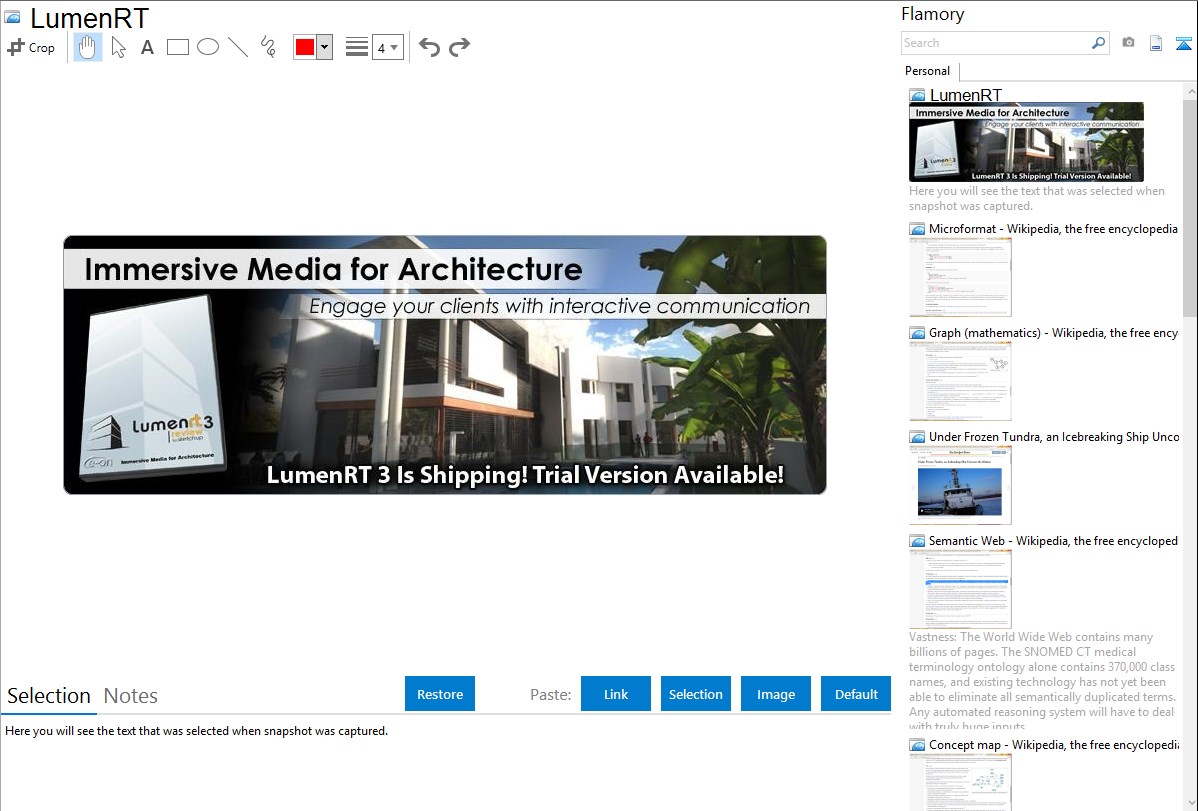Click the "LumenRT" title in the snapshot list
Viewport: 1198px width, 811px height.
click(966, 96)
